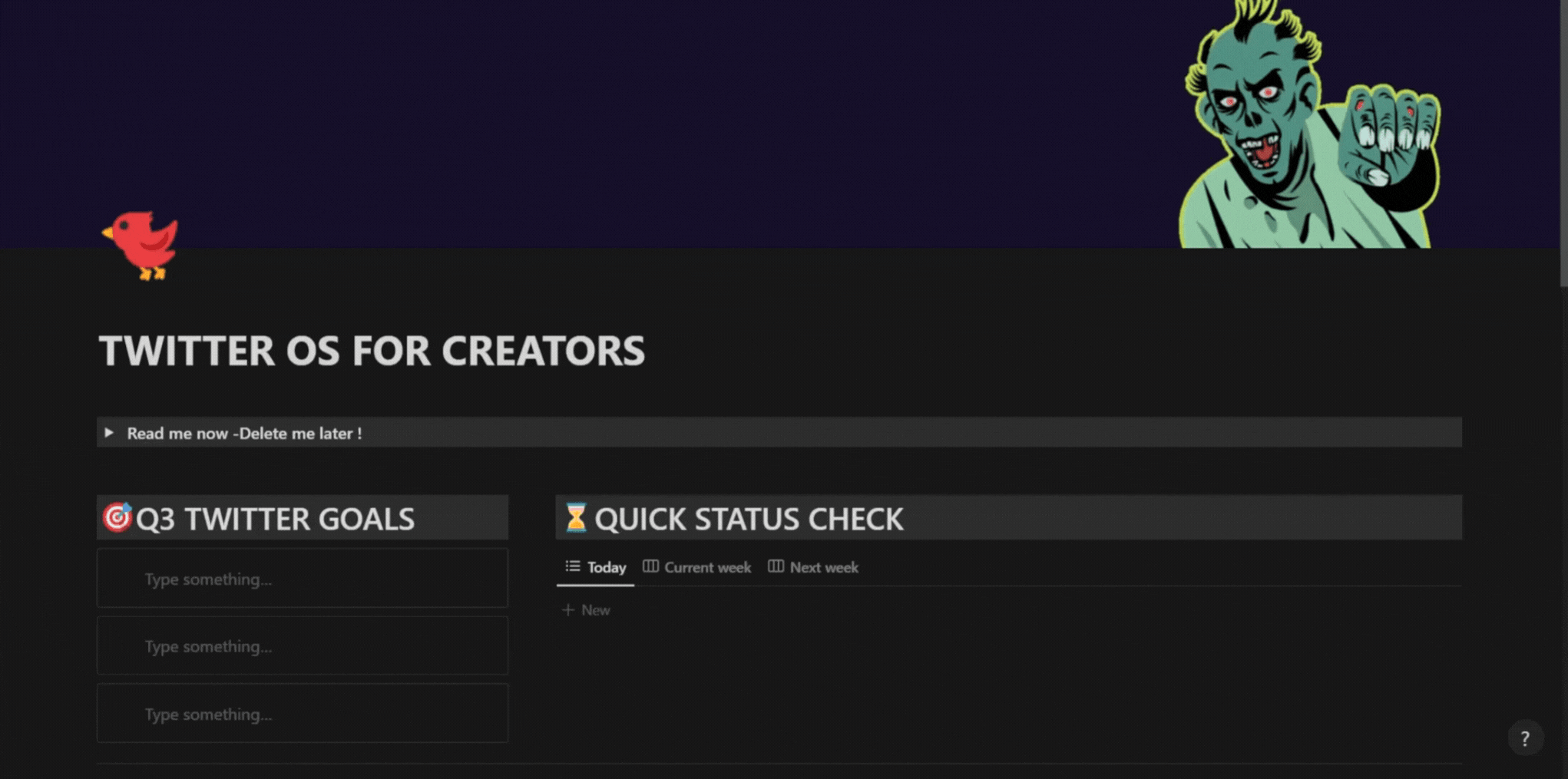Click the Q3 TWITTER GOALS heading
1568x779 pixels.
[x=275, y=519]
